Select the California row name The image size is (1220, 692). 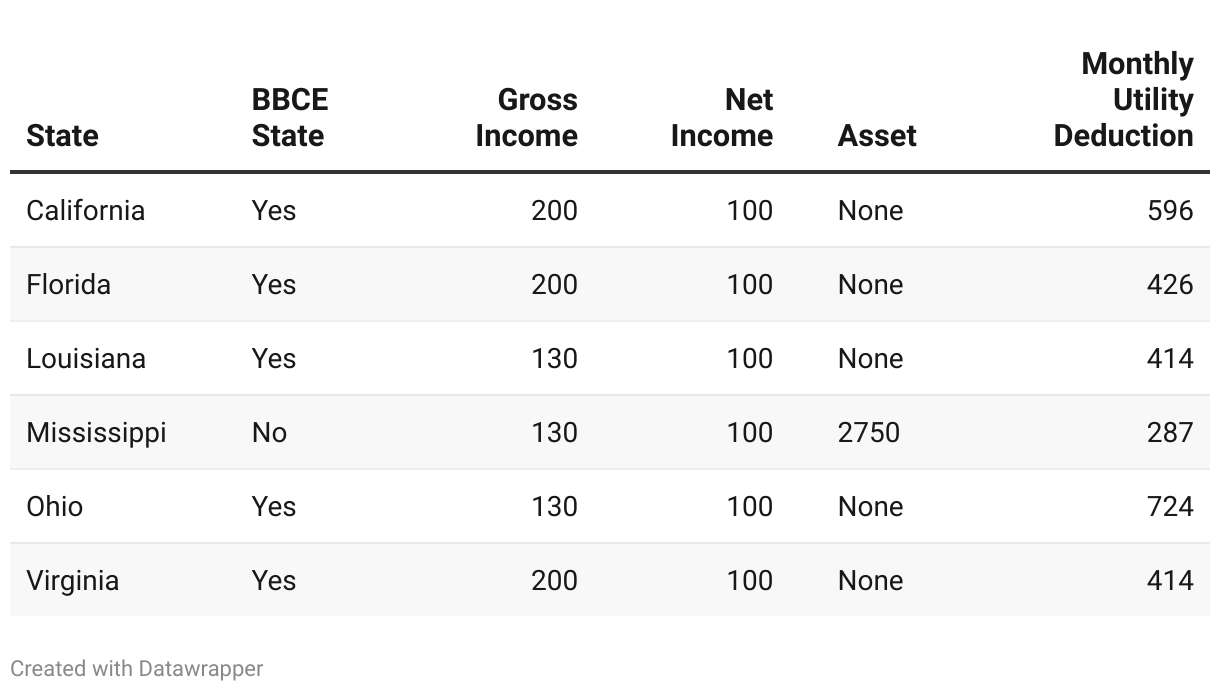tap(86, 211)
